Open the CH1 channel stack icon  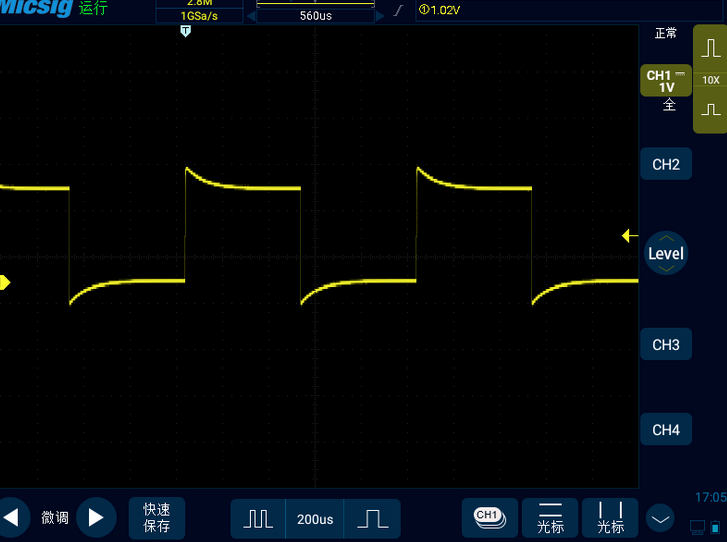[488, 517]
